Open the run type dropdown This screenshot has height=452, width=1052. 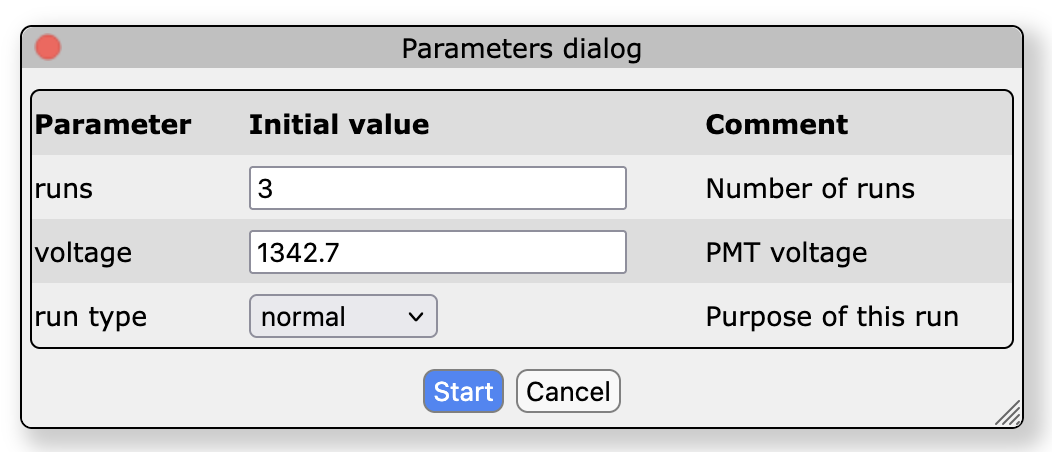point(343,316)
